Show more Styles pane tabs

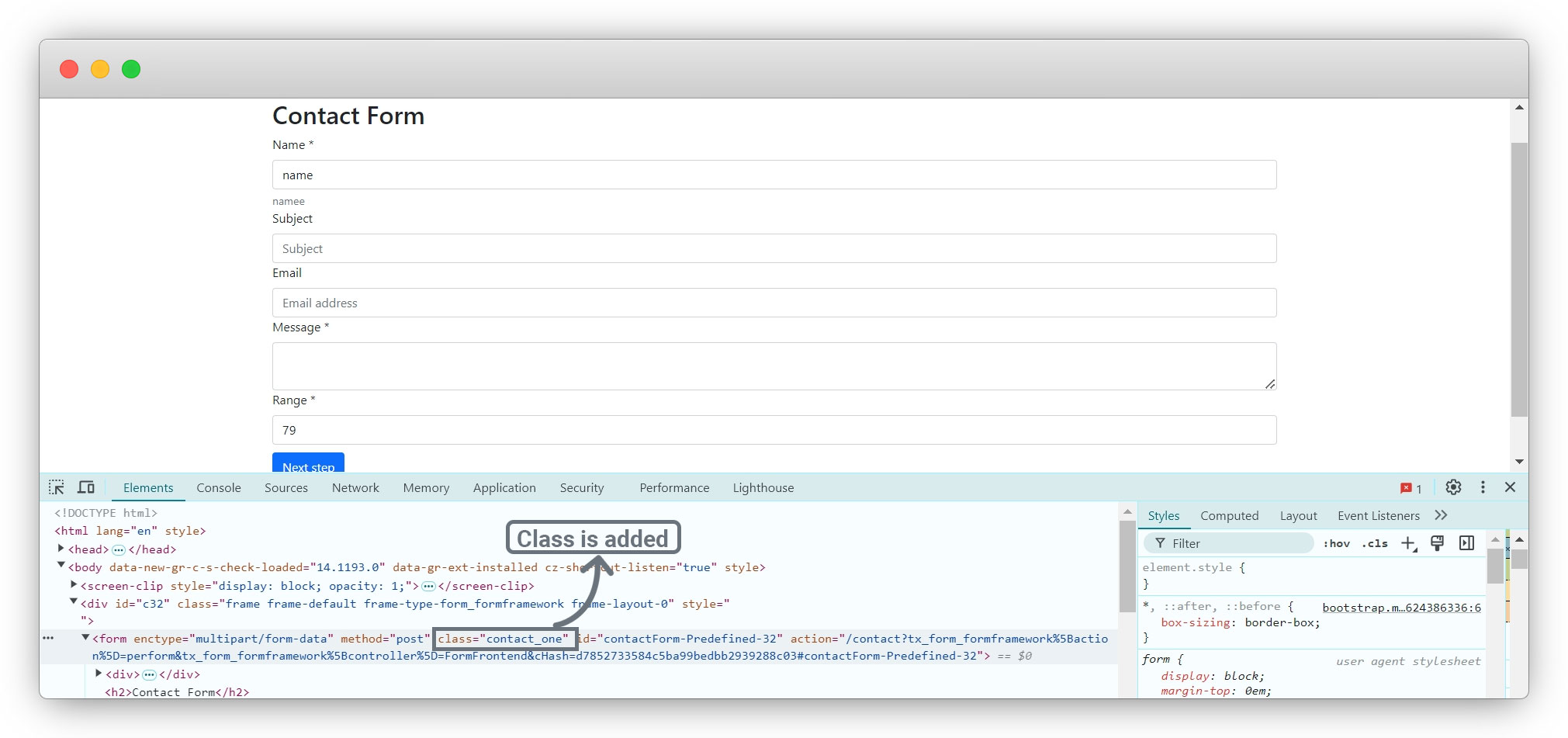click(1441, 515)
